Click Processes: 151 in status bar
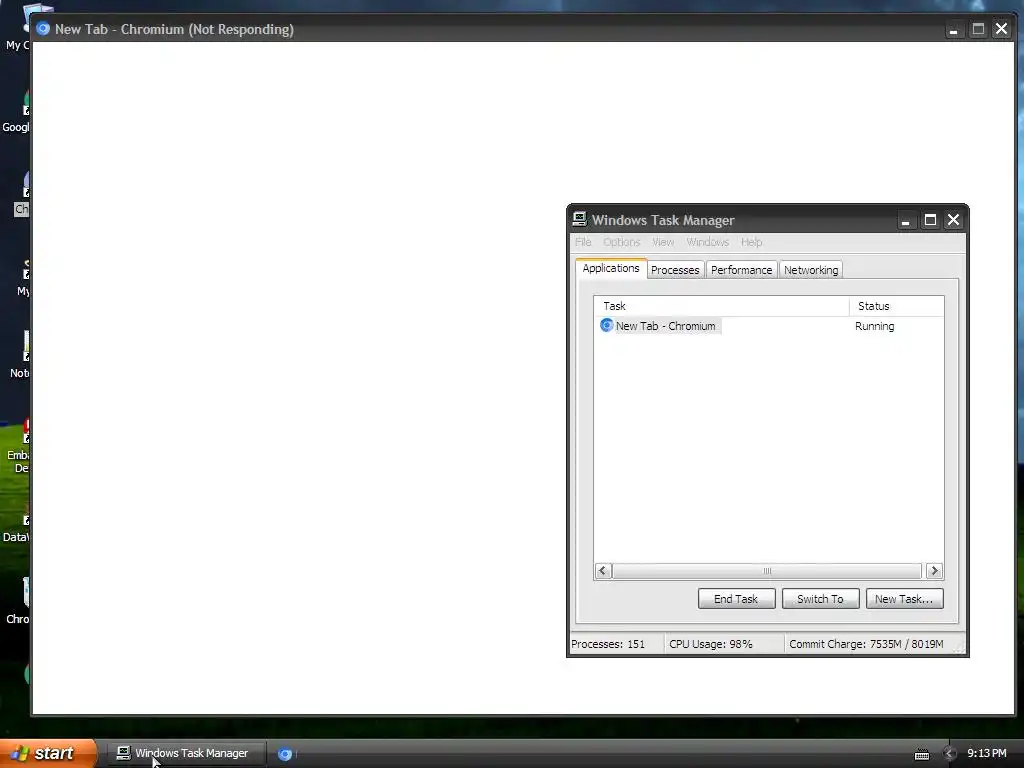The image size is (1024, 768). coord(608,644)
